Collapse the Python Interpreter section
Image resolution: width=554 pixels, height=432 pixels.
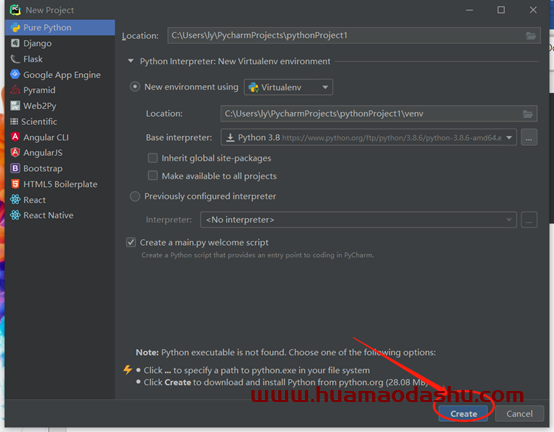131,61
